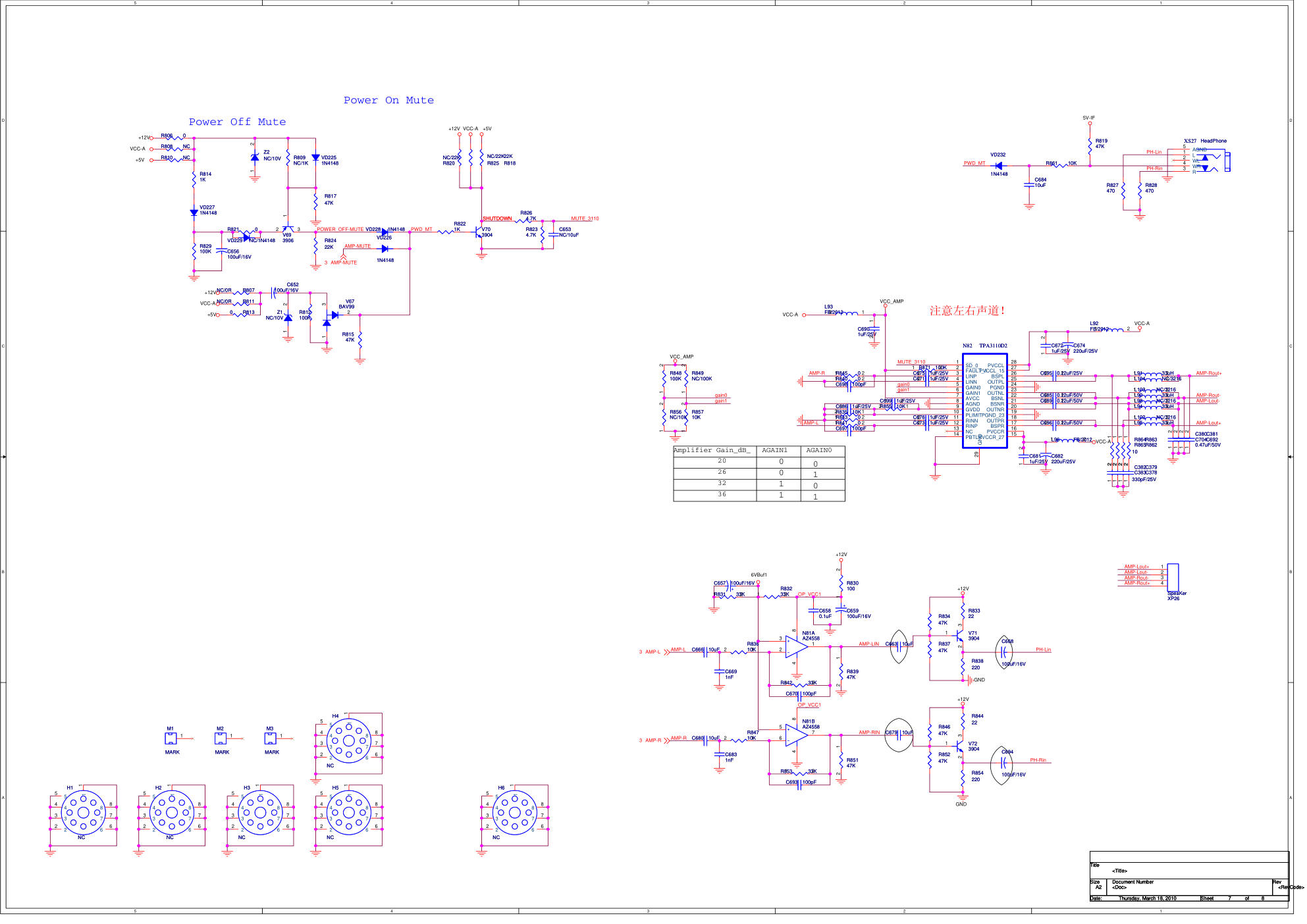The image size is (1307, 924).
Task: Click the 'Power On Mute' section title
Action: click(x=388, y=100)
